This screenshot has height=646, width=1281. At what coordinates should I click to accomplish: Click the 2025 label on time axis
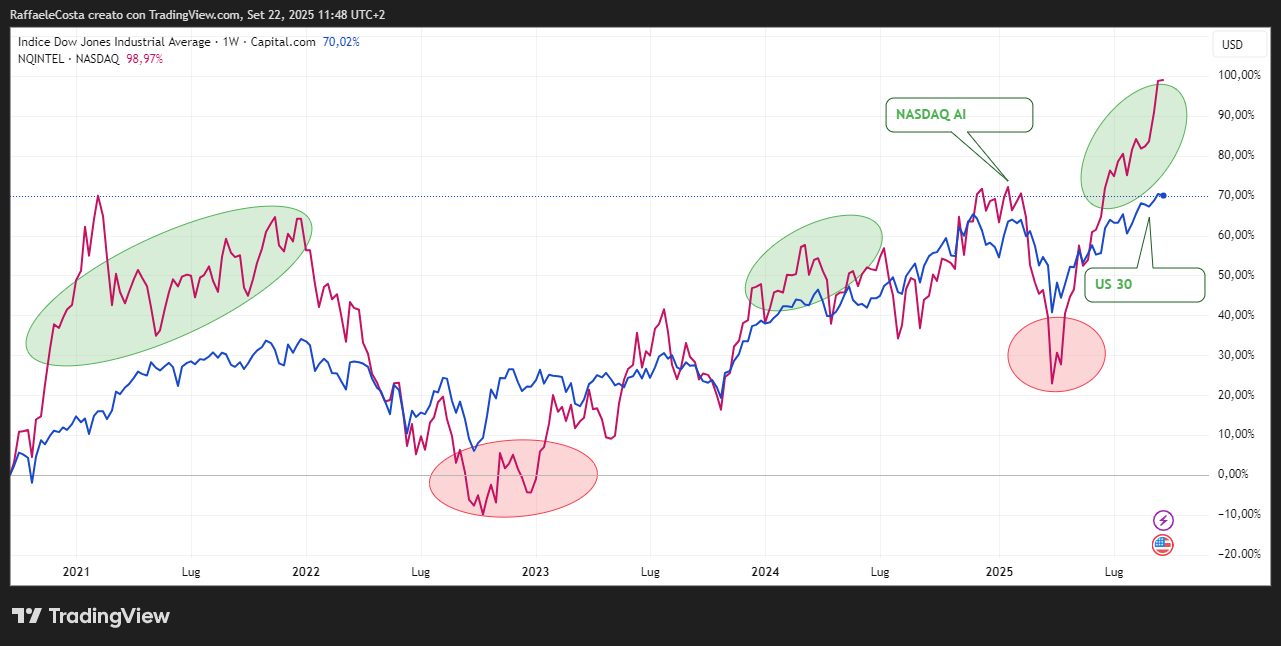pos(999,572)
